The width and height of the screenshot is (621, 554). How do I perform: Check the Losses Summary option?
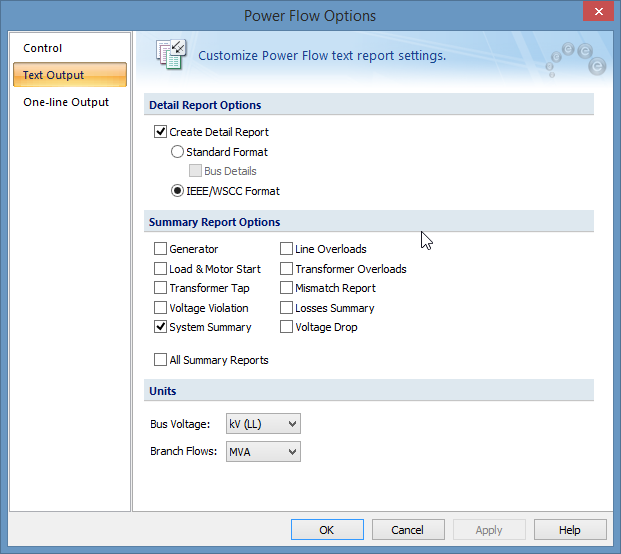click(287, 308)
